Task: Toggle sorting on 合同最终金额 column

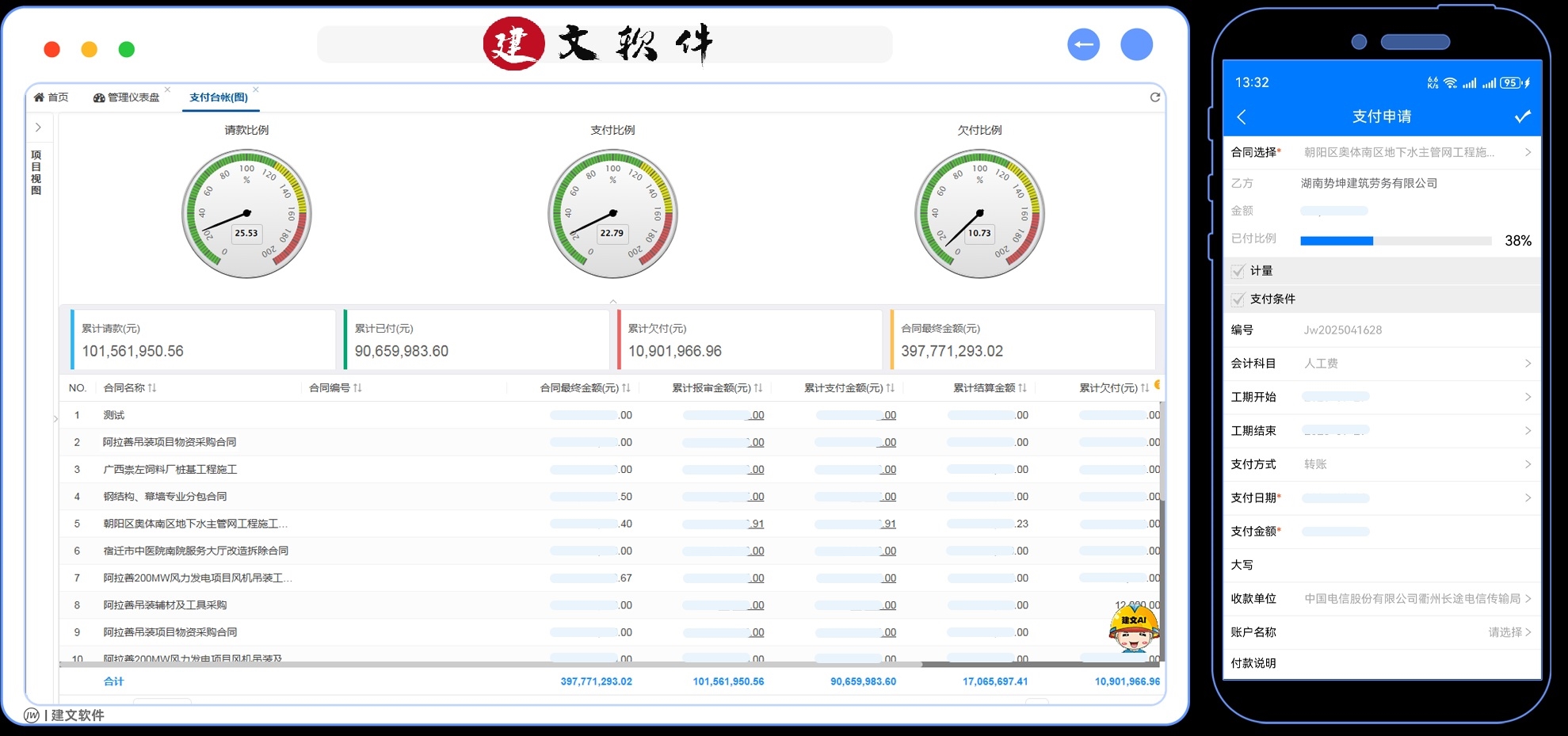Action: [626, 388]
